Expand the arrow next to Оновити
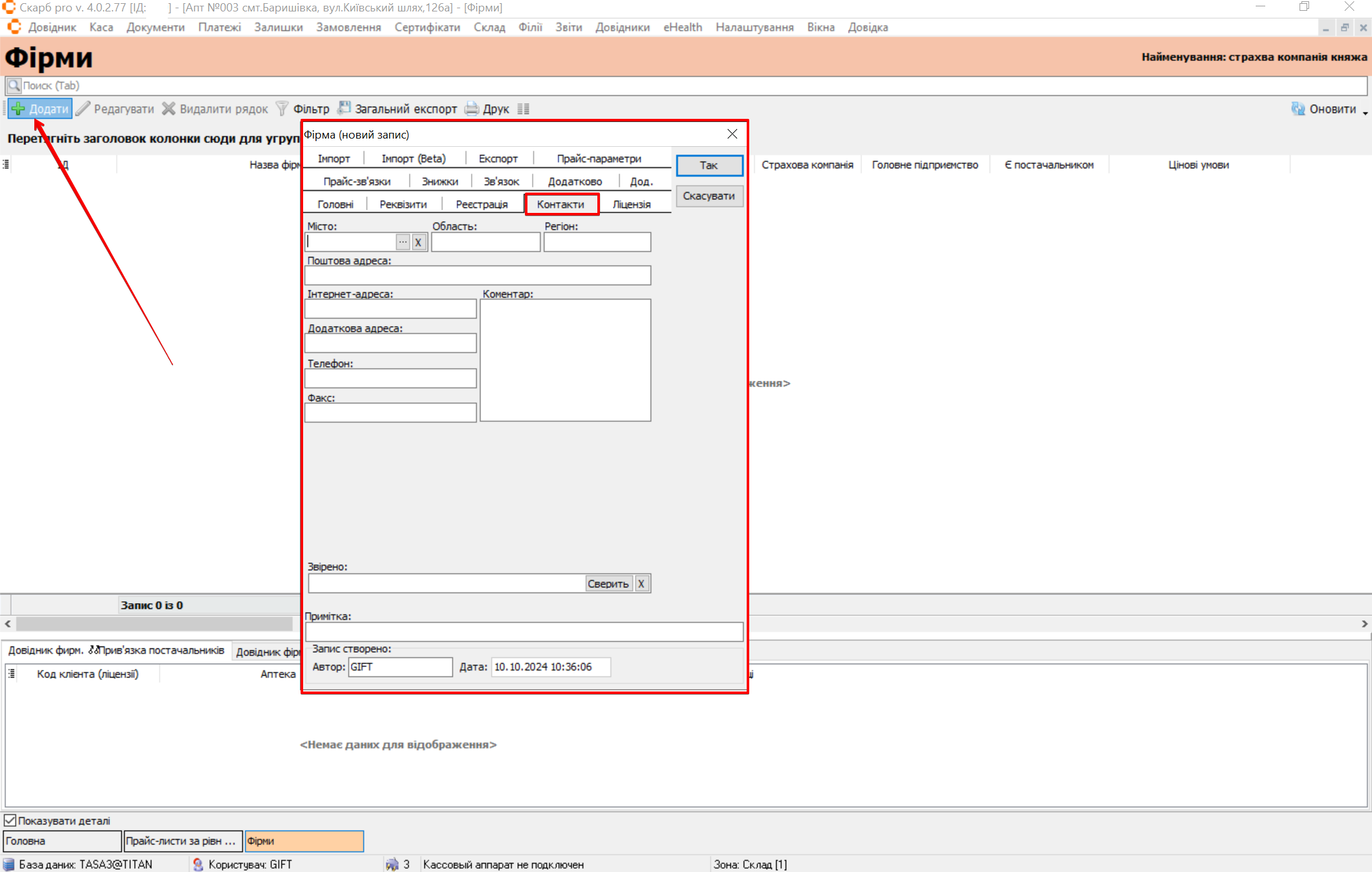Image resolution: width=1372 pixels, height=872 pixels. 1365,112
